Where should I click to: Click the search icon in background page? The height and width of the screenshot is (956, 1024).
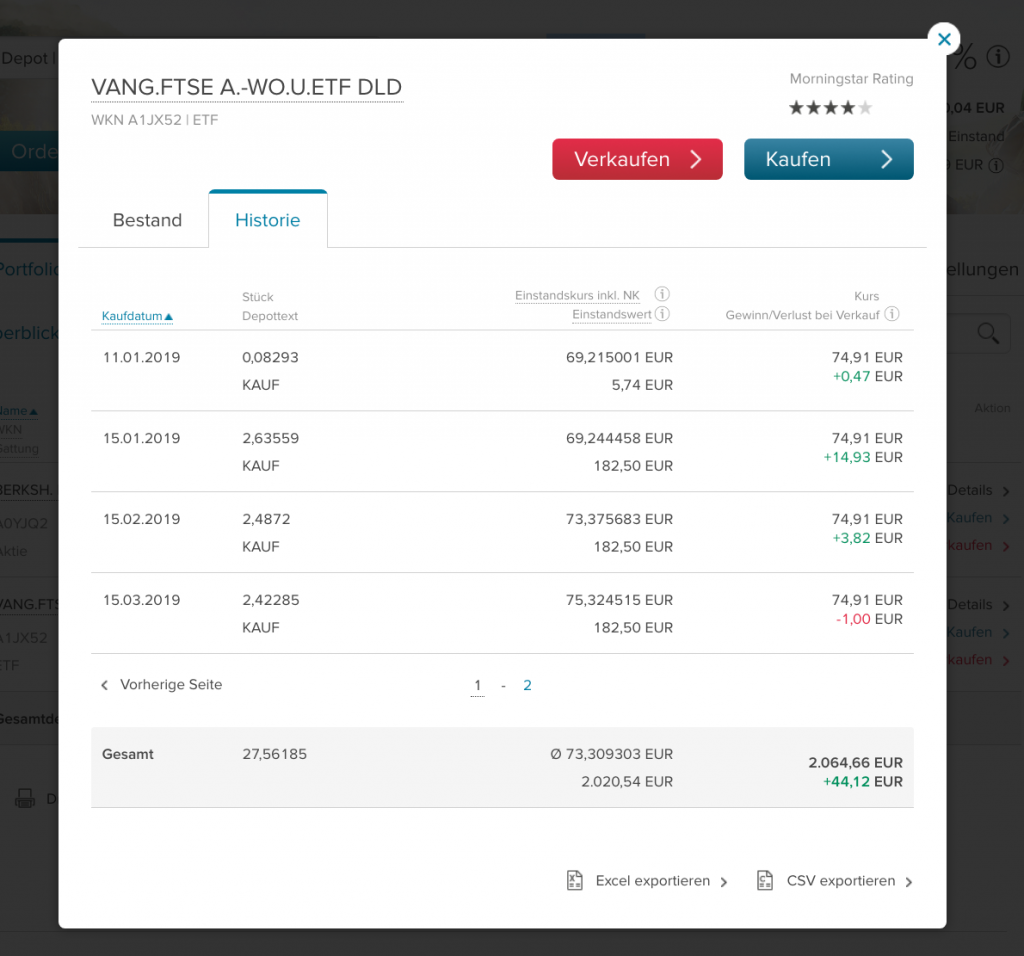pos(988,333)
